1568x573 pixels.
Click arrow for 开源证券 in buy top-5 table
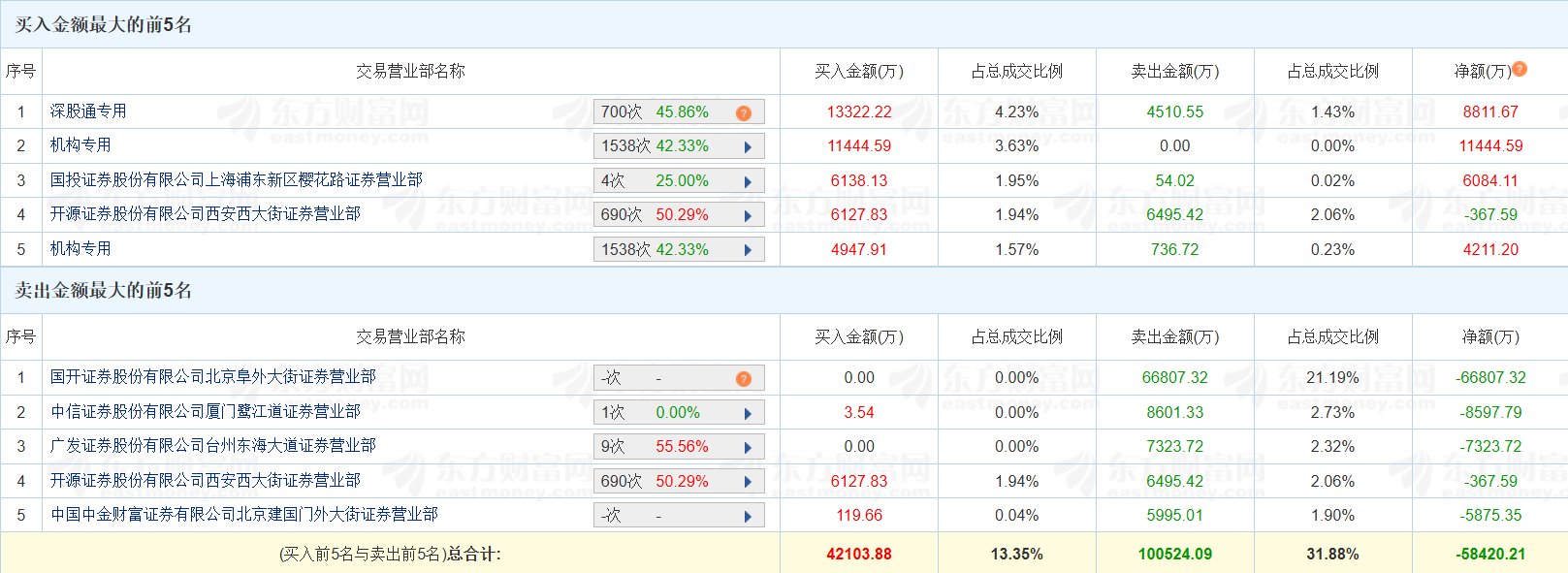coord(748,215)
